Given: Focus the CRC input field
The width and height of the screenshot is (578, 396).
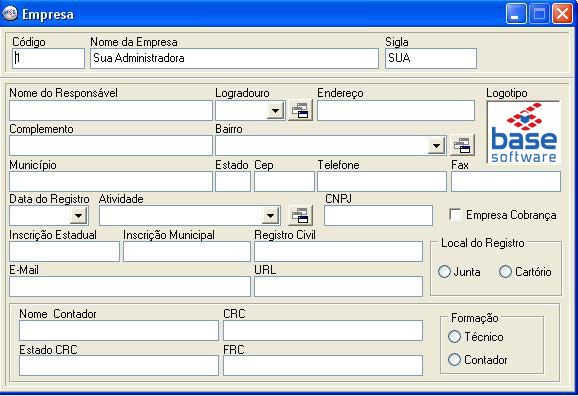Looking at the screenshot, I should pos(323,330).
